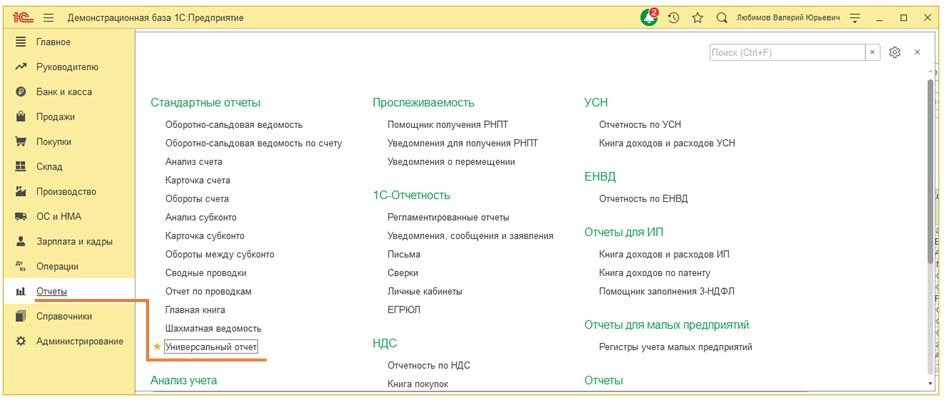This screenshot has width=948, height=404.
Task: Open Анализ субконто report
Action: coord(201,217)
